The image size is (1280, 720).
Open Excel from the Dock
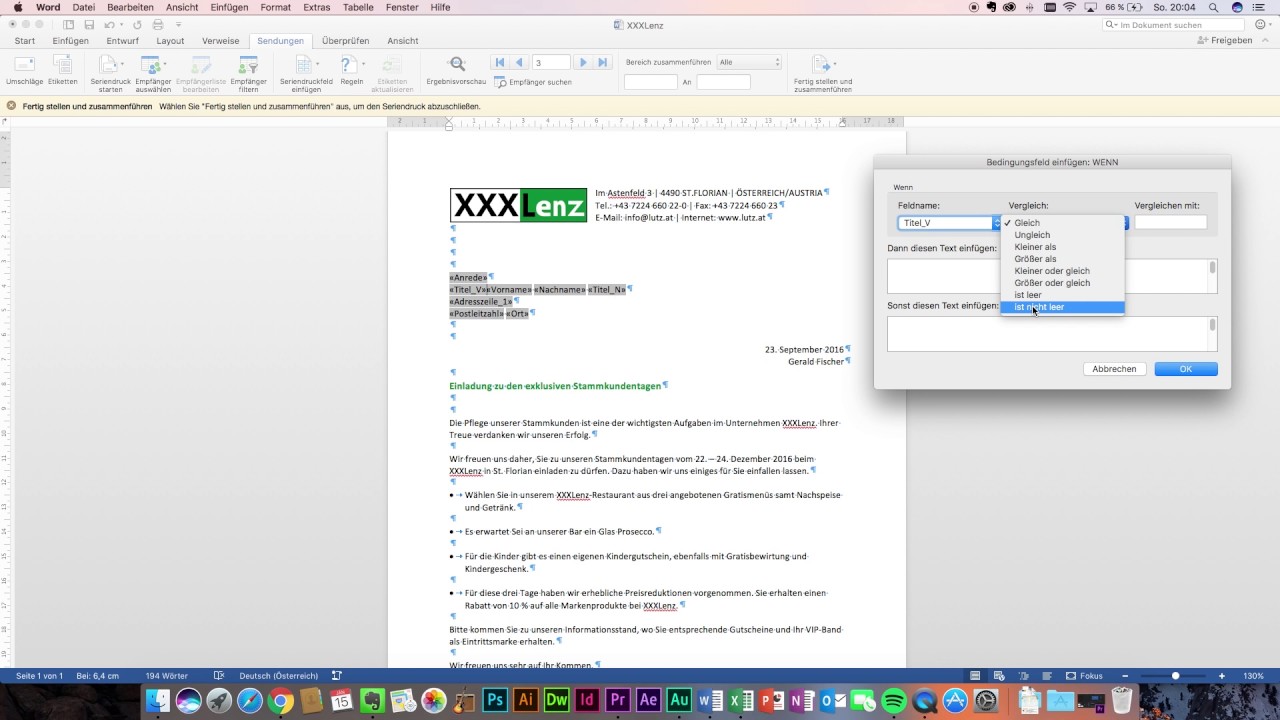pos(741,700)
